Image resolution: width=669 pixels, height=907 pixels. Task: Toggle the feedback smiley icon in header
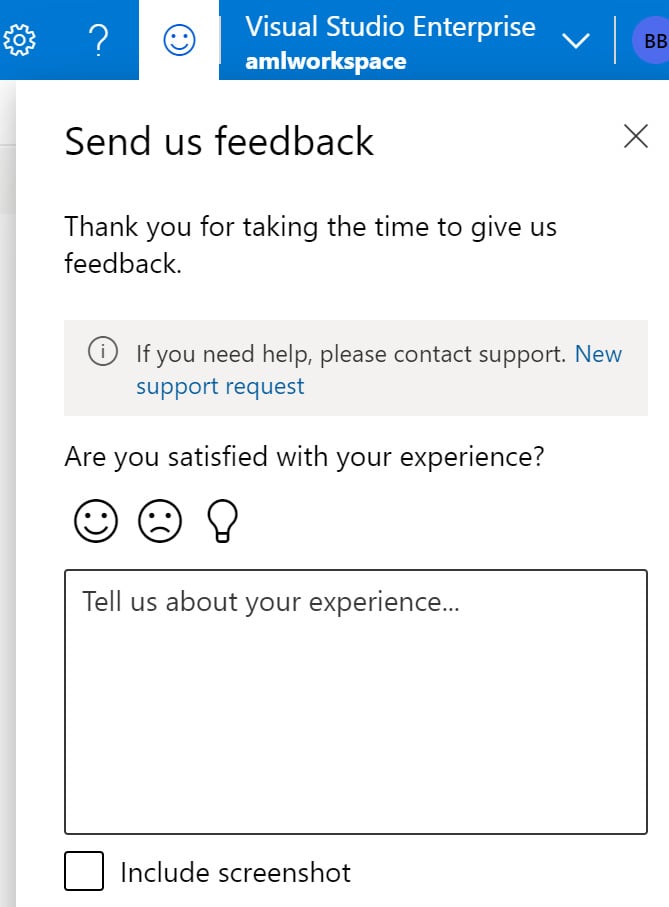pyautogui.click(x=179, y=40)
